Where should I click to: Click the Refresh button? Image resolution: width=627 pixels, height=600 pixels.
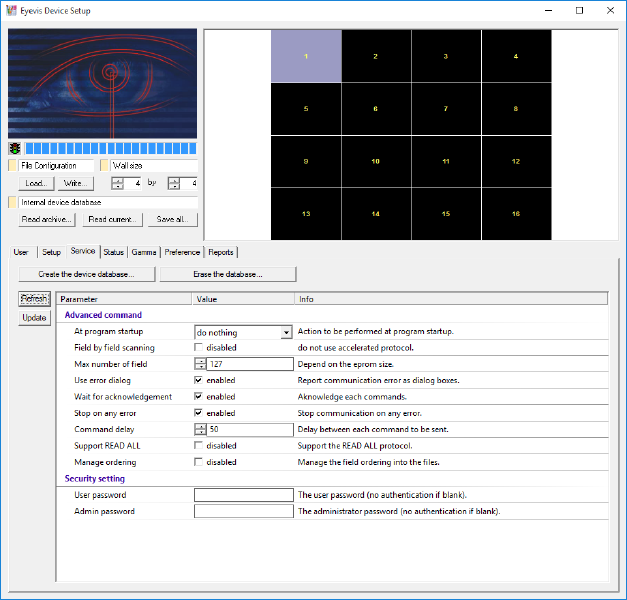pos(34,299)
